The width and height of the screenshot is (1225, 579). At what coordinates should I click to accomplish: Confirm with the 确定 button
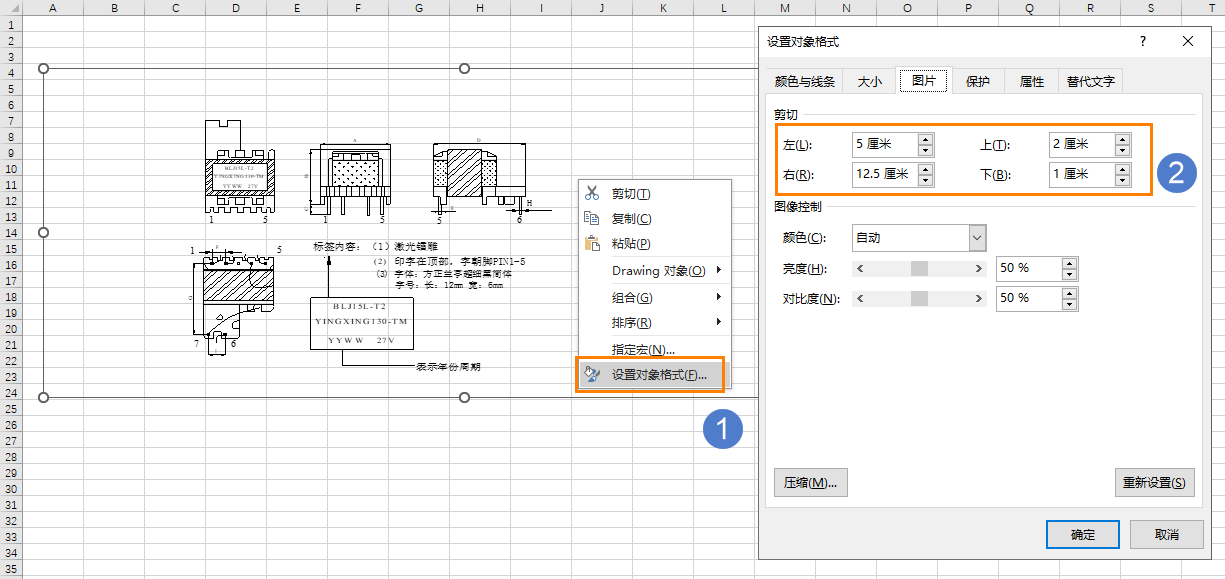[x=1083, y=534]
